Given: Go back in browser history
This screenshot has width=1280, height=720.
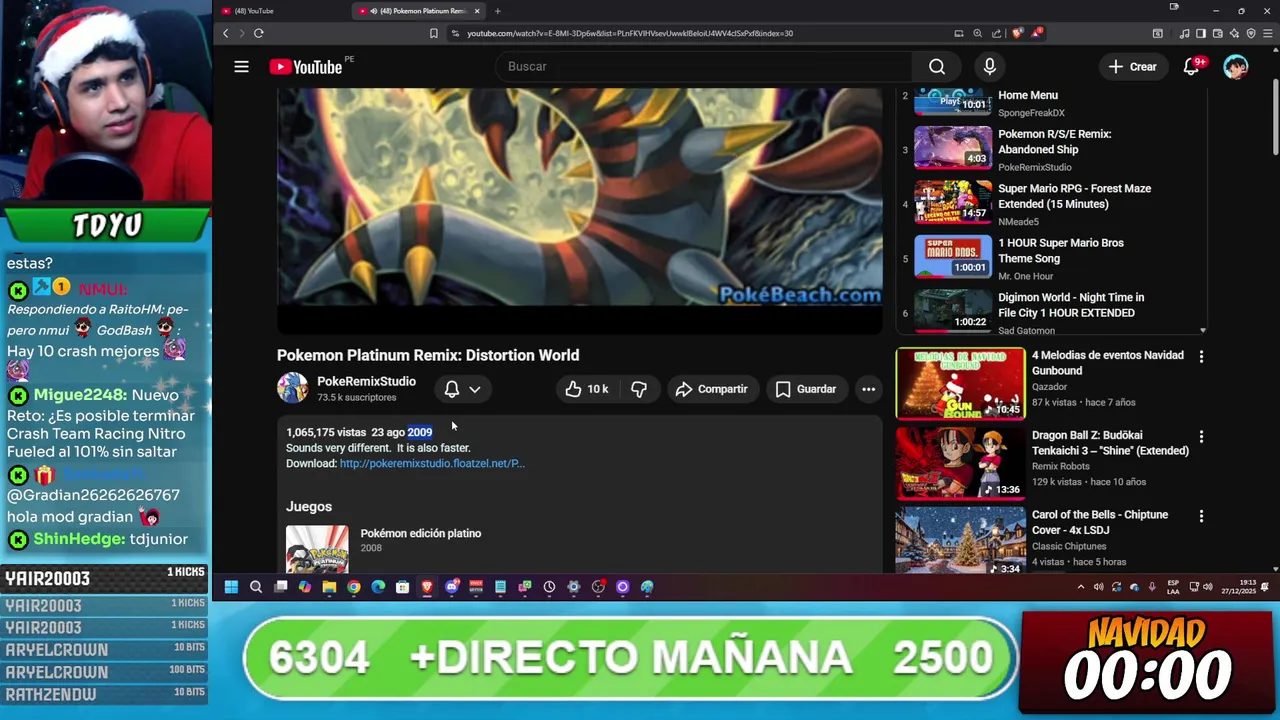Looking at the screenshot, I should point(226,33).
